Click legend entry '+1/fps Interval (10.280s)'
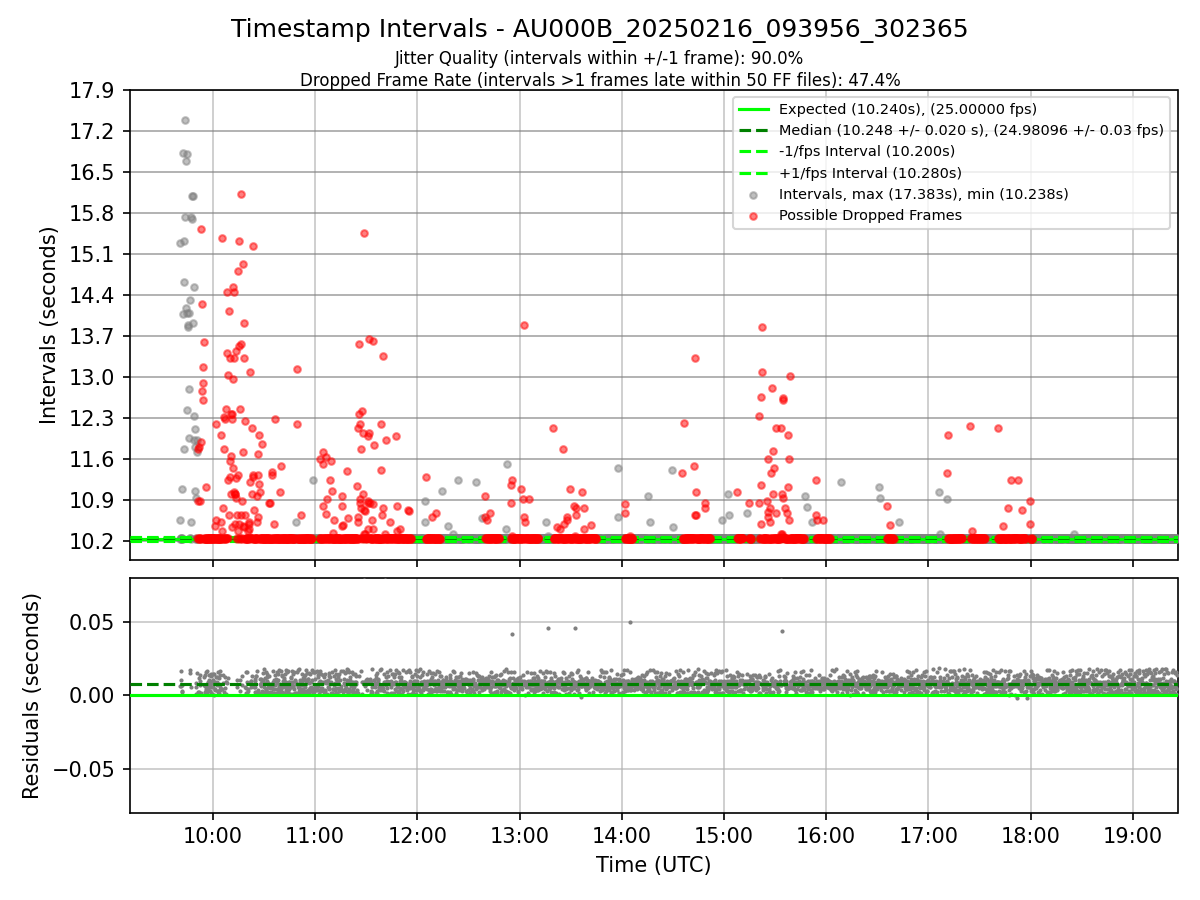 [x=867, y=173]
